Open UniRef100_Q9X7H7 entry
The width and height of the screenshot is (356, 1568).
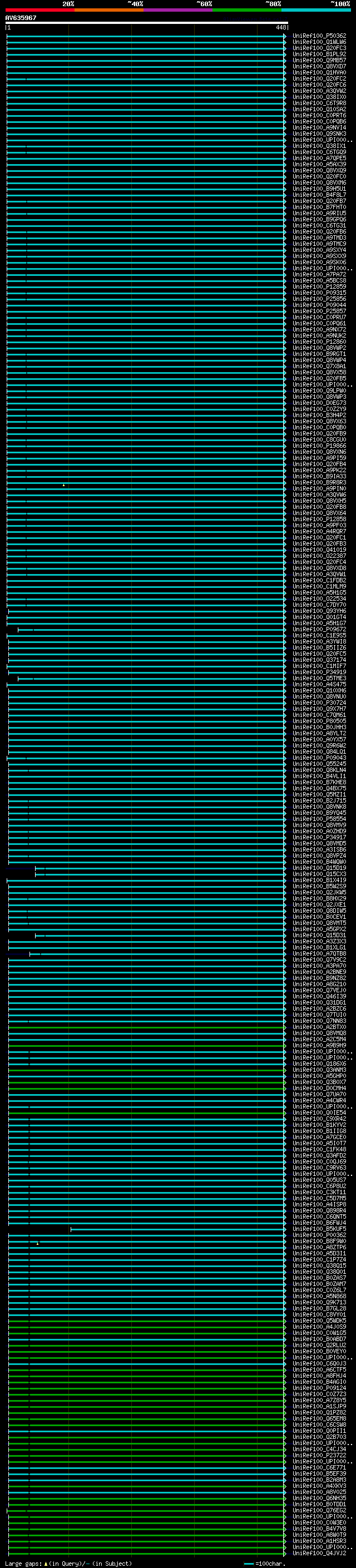pos(319,709)
